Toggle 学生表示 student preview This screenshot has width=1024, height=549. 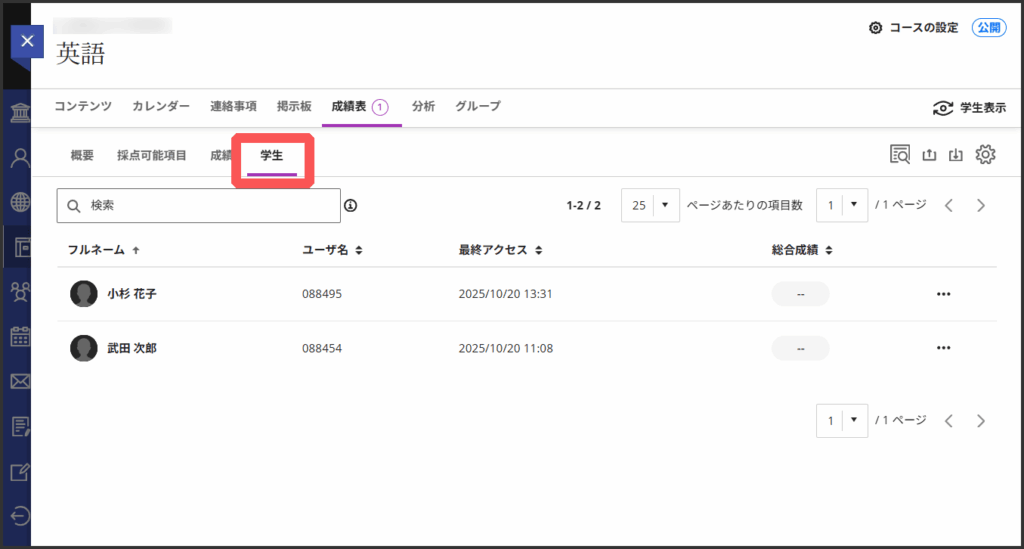click(x=968, y=108)
